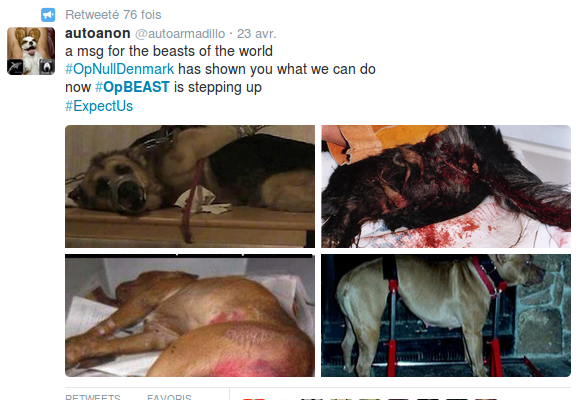Click the first retweeter avatar below photos
This screenshot has height=400, width=583.
coord(254,399)
